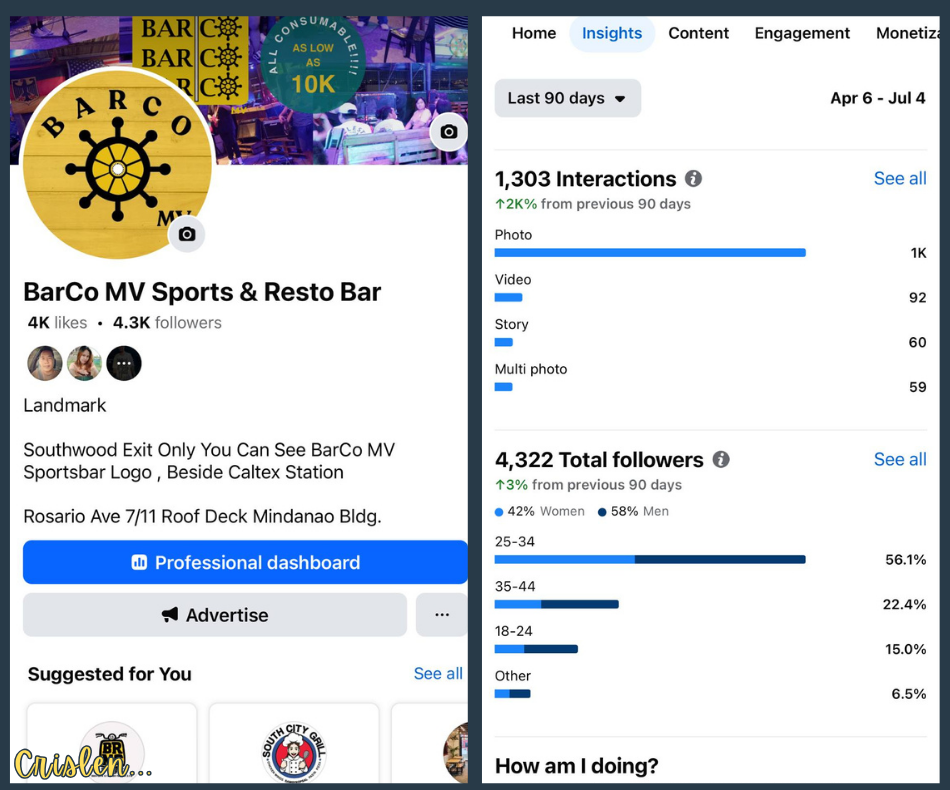Open the more followers ellipsis avatar
Screen dimensions: 950x790
click(124, 363)
